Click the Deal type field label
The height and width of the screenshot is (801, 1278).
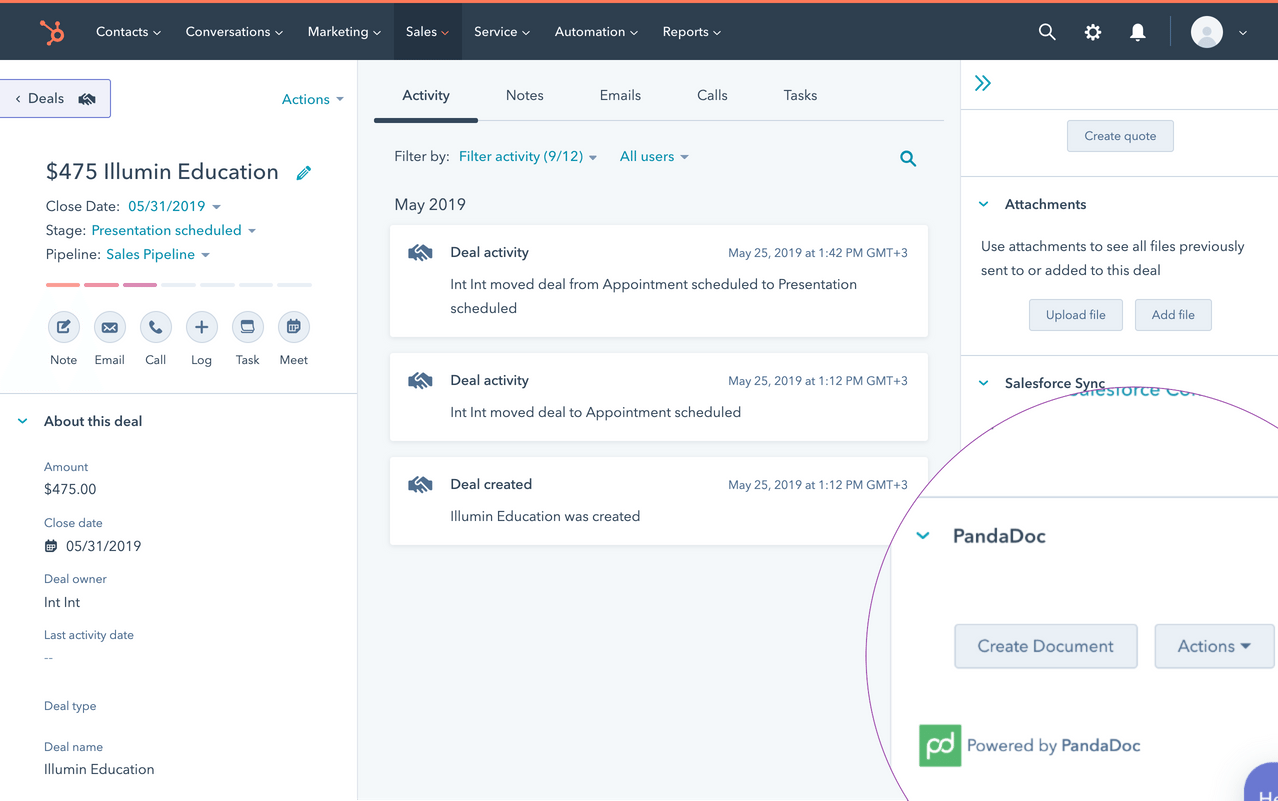(x=70, y=706)
